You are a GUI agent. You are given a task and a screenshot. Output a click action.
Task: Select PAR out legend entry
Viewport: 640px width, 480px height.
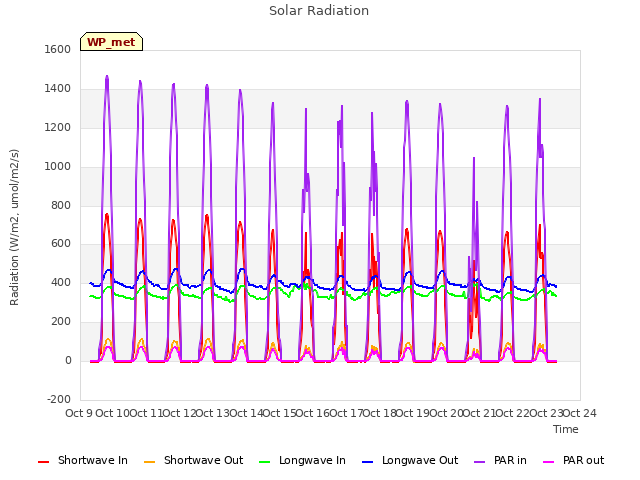(x=573, y=460)
